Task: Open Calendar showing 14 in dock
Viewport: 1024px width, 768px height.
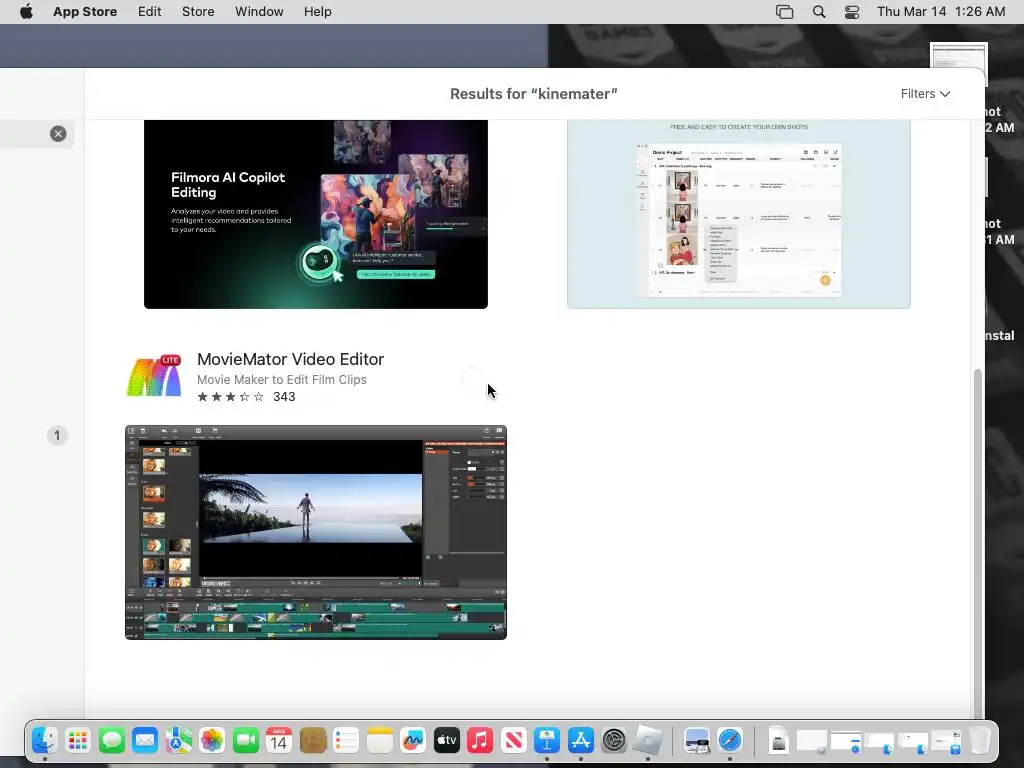Action: pos(279,741)
